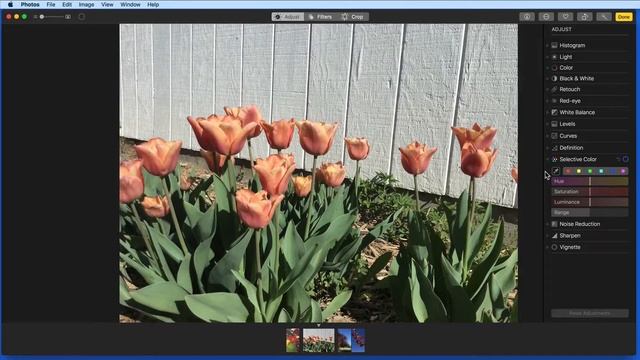
Task: Expand the Noise Reduction disclosure triangle
Action: point(547,224)
